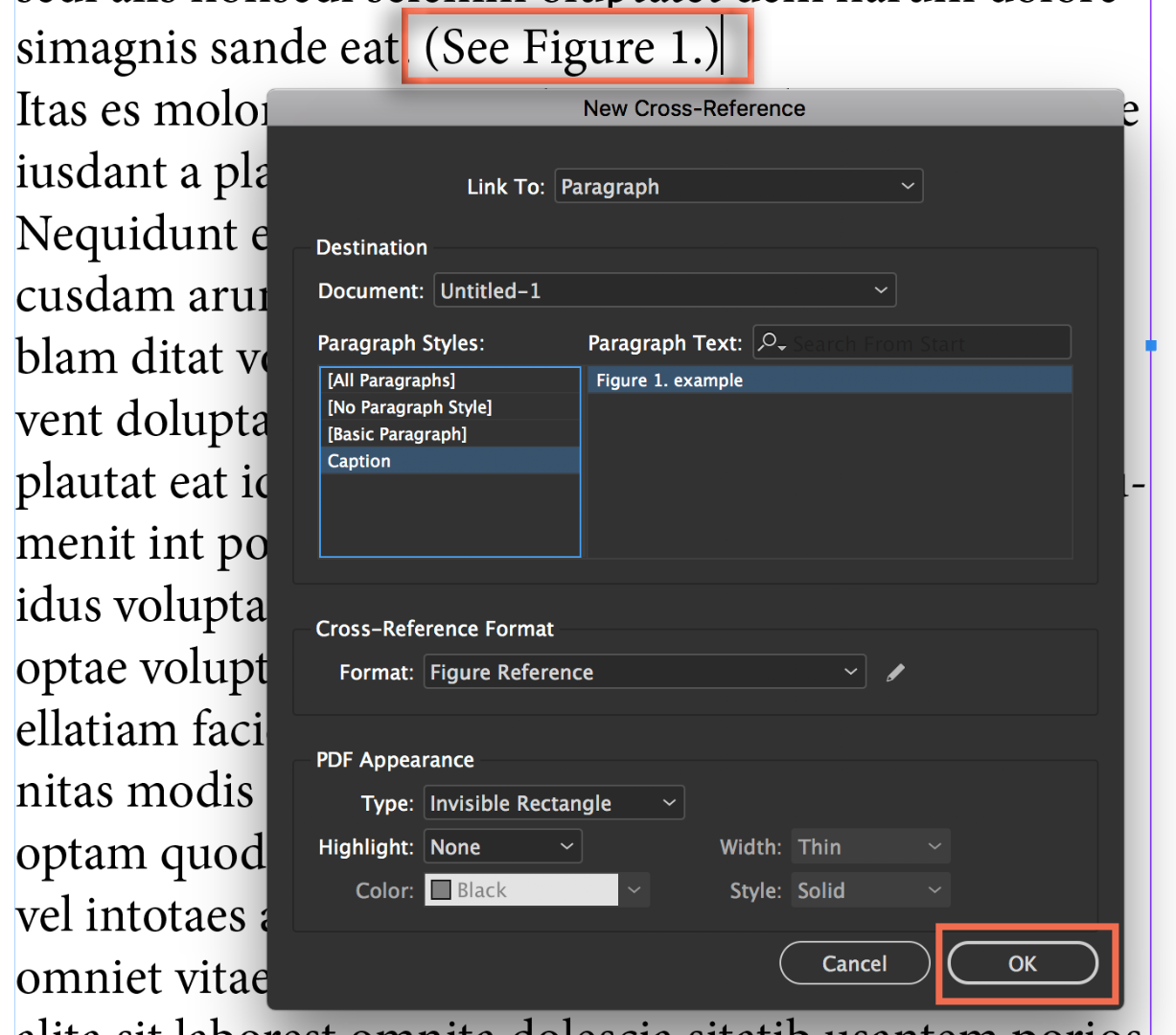This screenshot has height=1035, width=1176.
Task: Open the Document dropdown showing Untitled-1
Action: tap(664, 289)
